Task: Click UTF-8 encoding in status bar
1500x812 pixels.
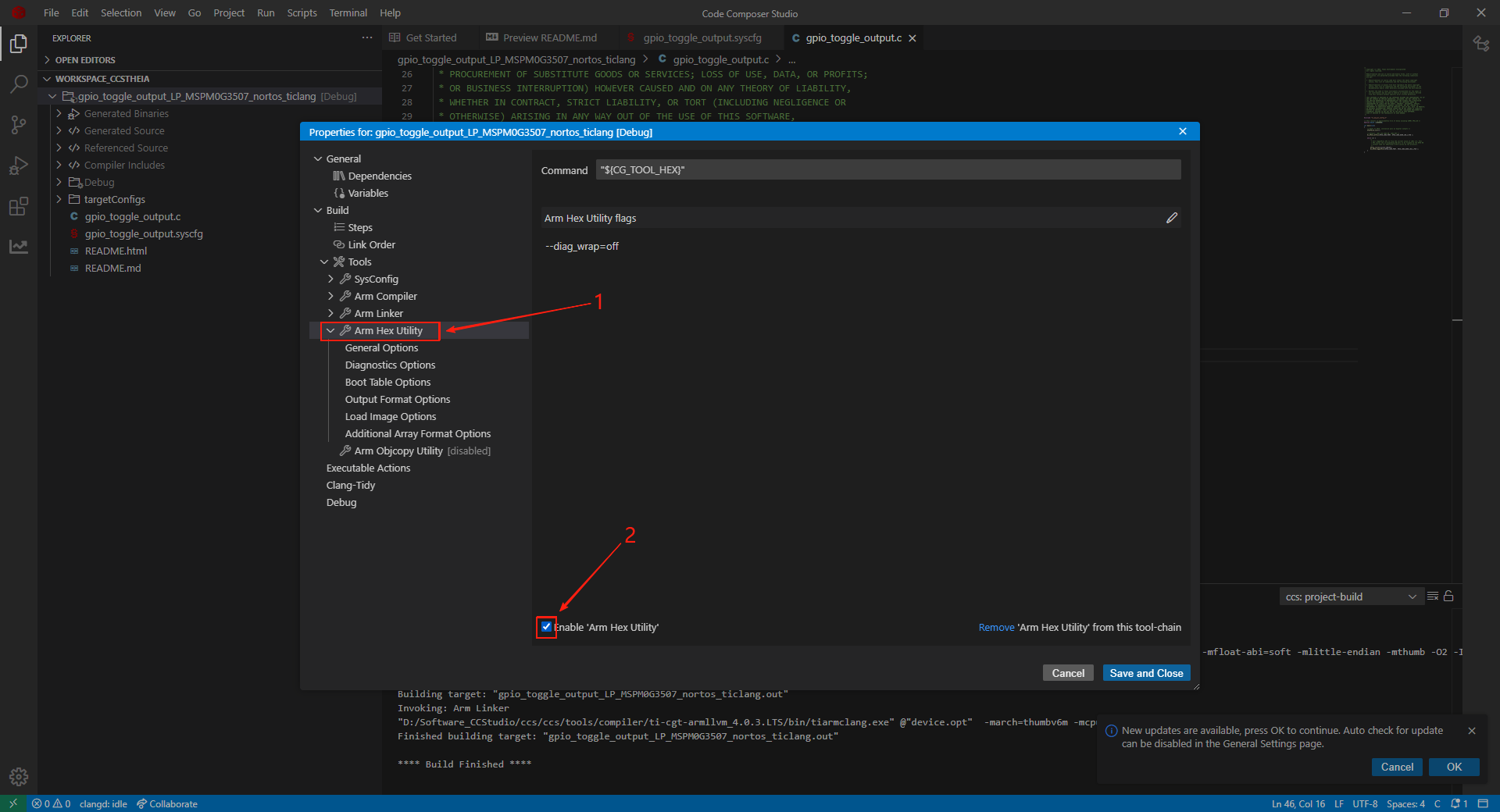Action: click(1365, 803)
